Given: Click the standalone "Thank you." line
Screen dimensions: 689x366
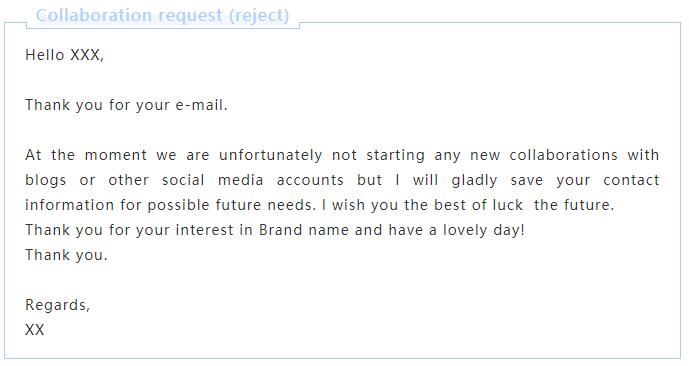Looking at the screenshot, I should 66,255.
